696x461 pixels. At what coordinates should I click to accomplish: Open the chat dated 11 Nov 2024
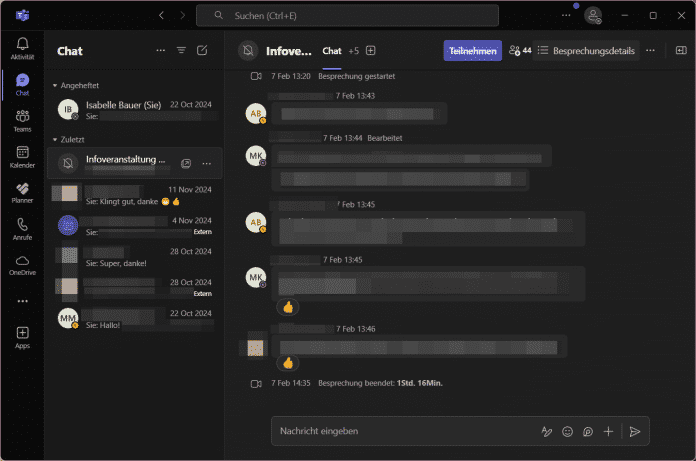coord(134,195)
